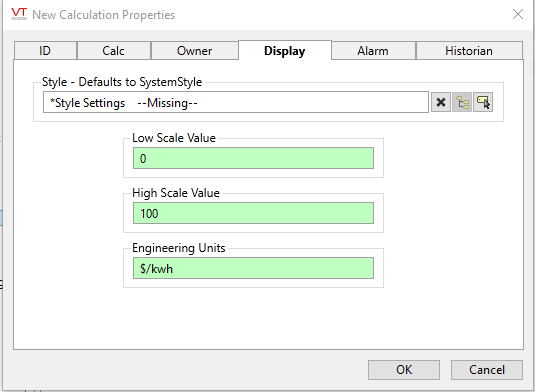Image resolution: width=535 pixels, height=392 pixels.
Task: Open the Historian tab
Action: coord(469,51)
